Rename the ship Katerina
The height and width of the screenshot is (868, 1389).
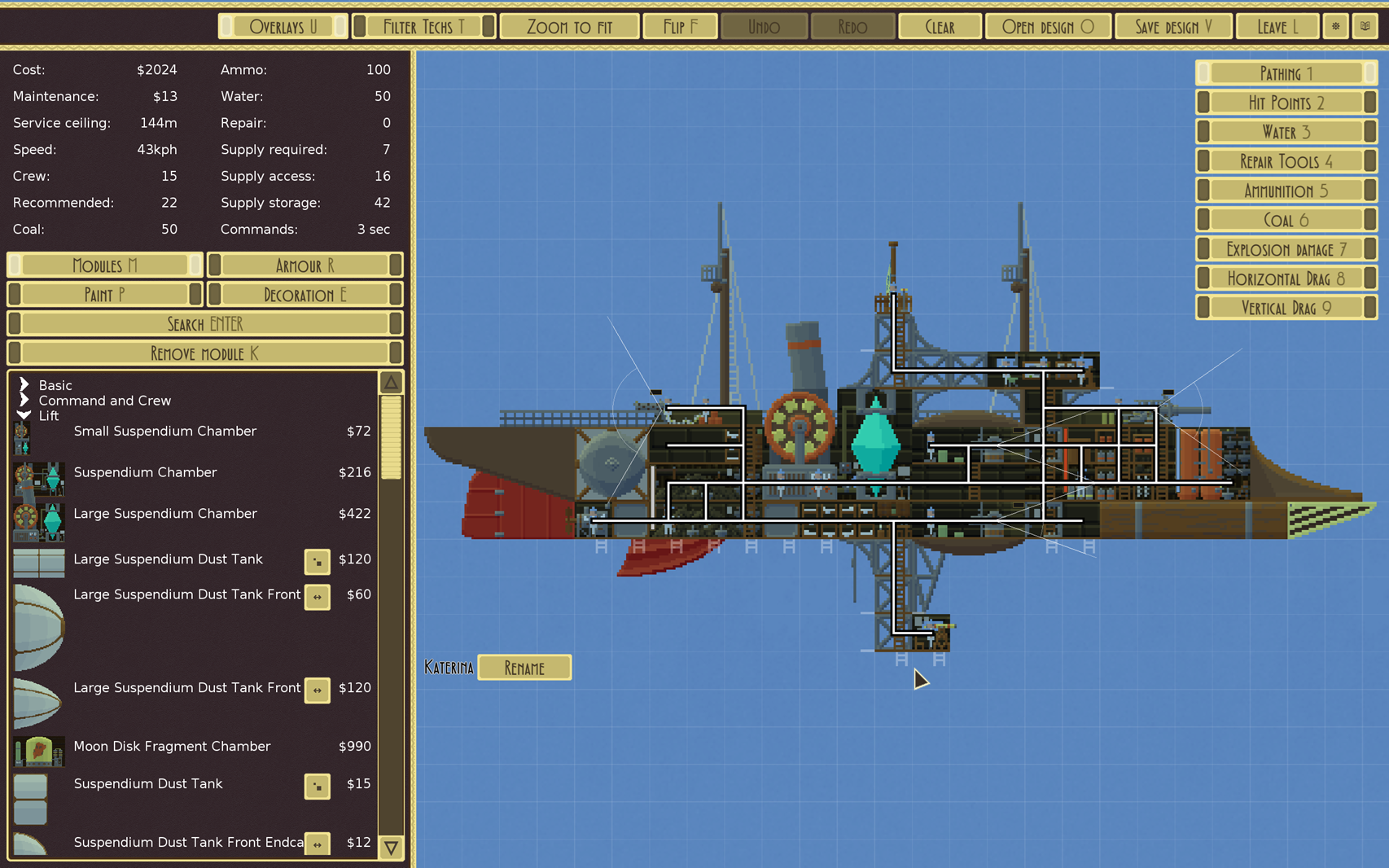click(x=524, y=668)
